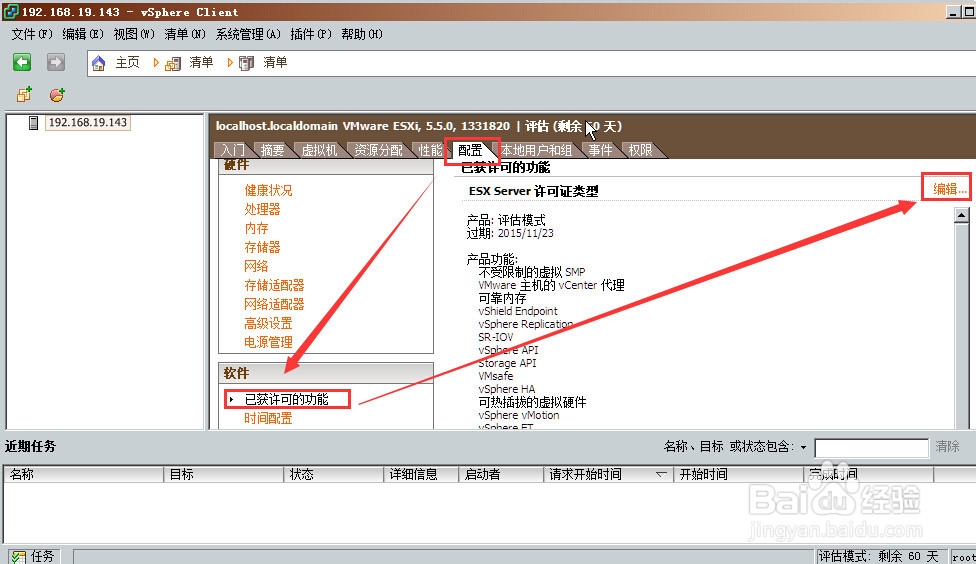The height and width of the screenshot is (564, 976).
Task: Open the 视图(W) menu
Action: tap(134, 34)
